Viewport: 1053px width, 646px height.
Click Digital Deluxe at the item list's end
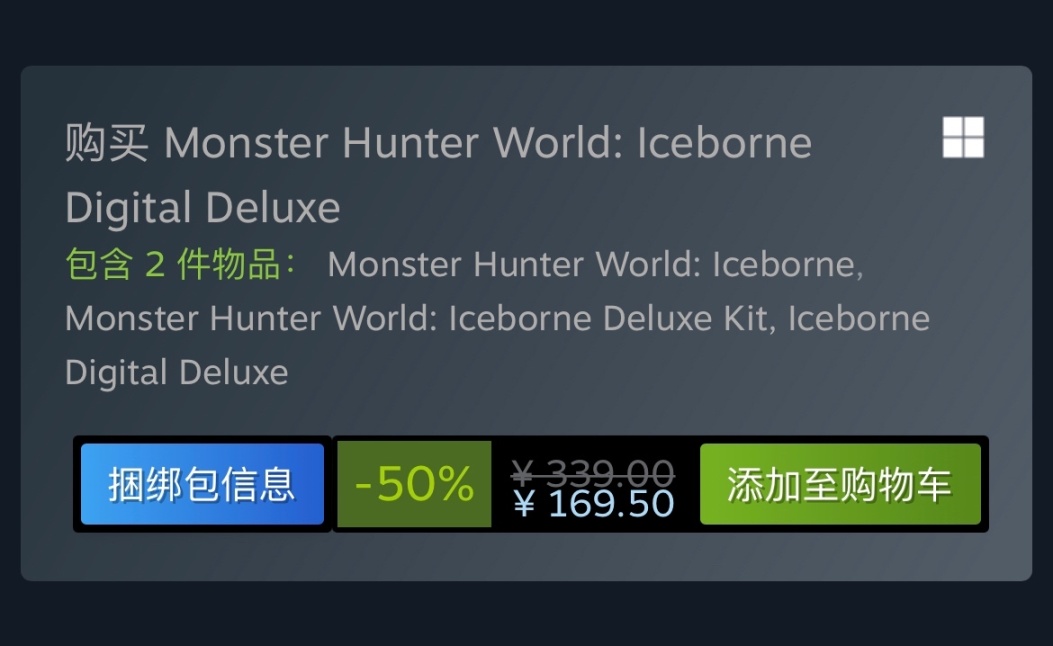tap(177, 372)
